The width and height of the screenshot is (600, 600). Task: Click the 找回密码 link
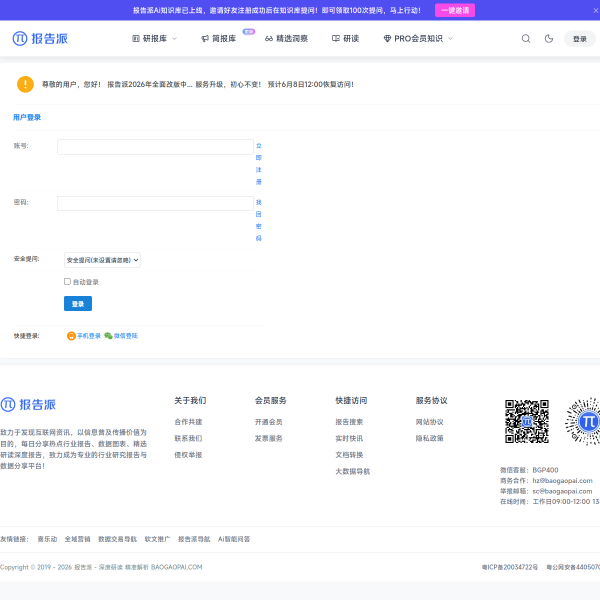[259, 220]
